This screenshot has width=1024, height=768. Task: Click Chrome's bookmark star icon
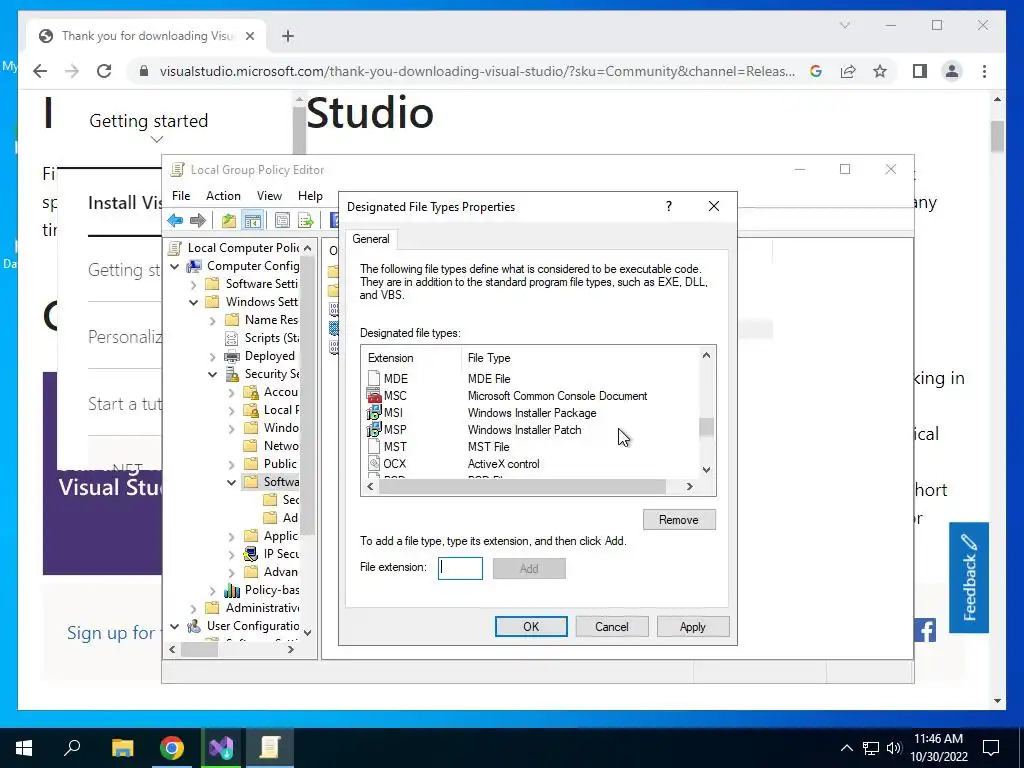(880, 71)
